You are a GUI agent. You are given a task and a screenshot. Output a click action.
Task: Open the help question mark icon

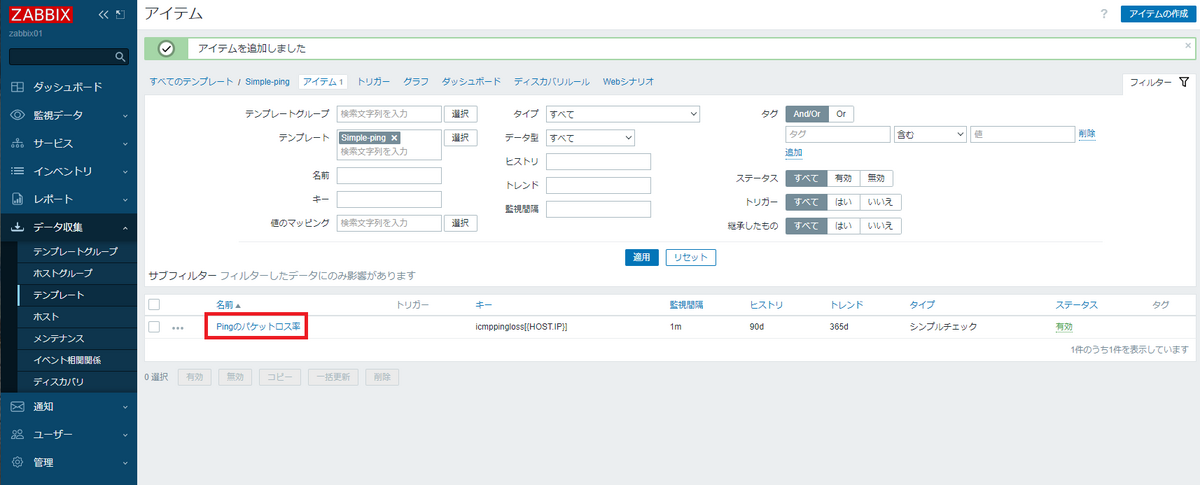[1104, 14]
